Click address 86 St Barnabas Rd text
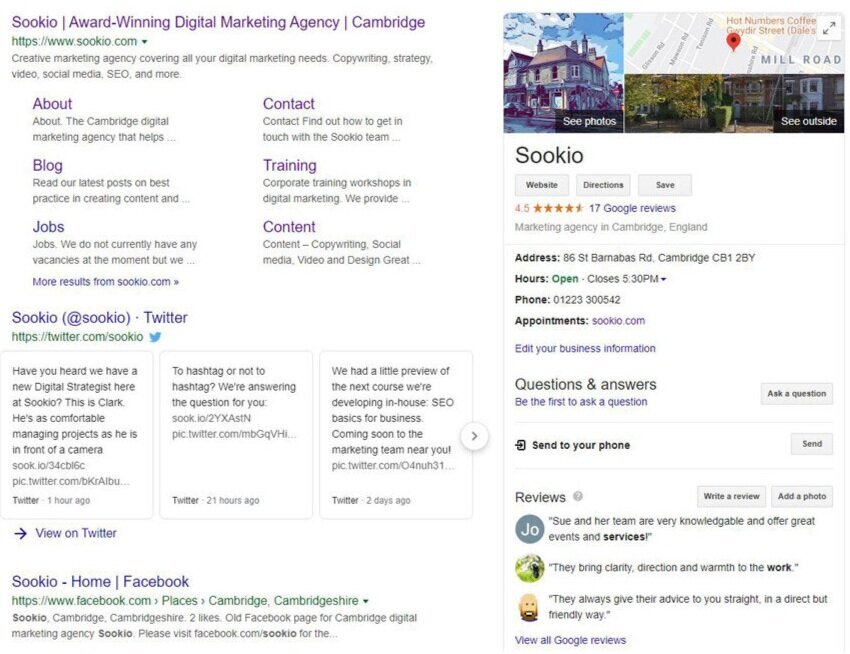This screenshot has width=850, height=654. (659, 258)
